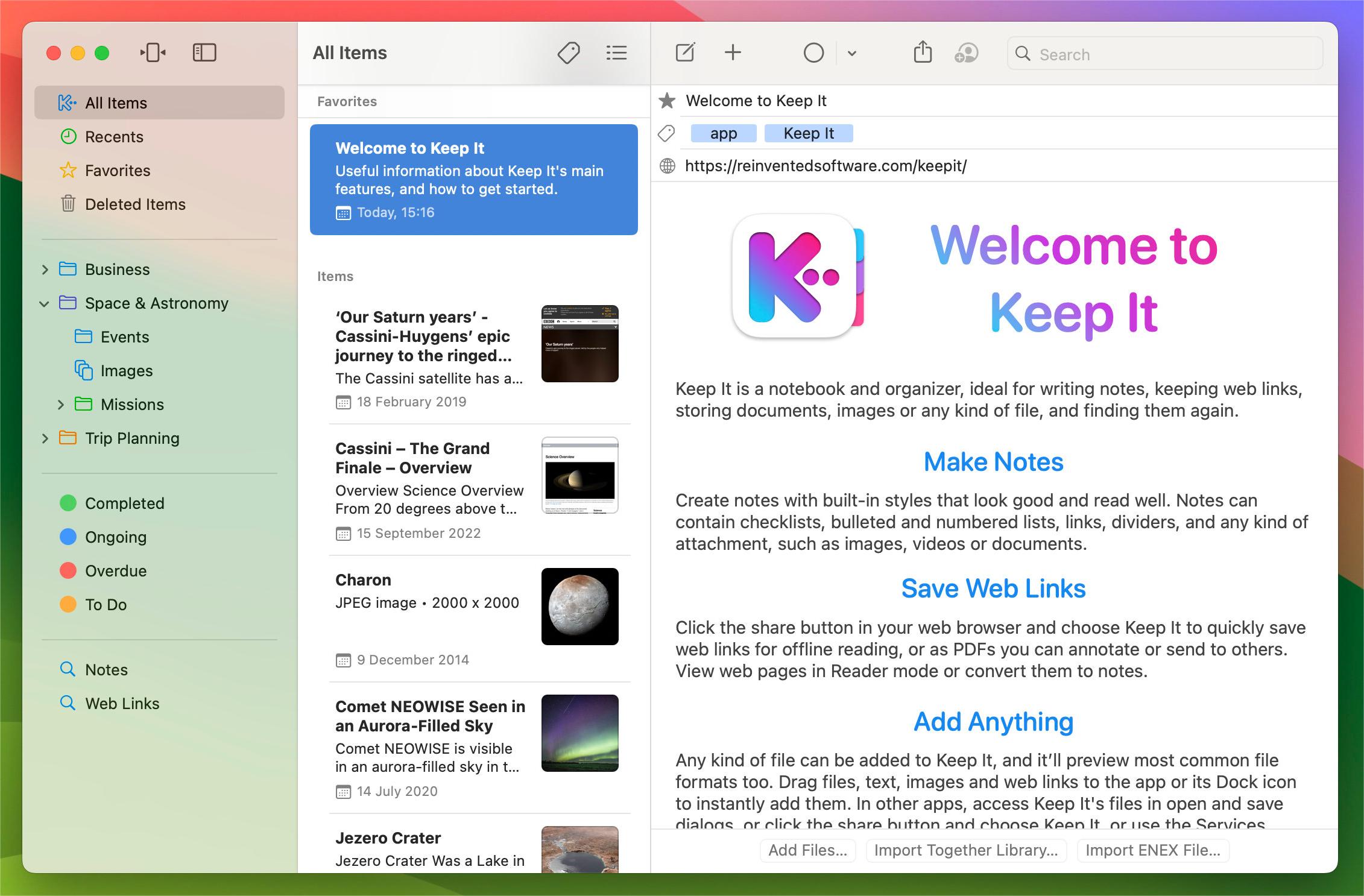Expand the Business folder chevron
The width and height of the screenshot is (1364, 896).
45,270
